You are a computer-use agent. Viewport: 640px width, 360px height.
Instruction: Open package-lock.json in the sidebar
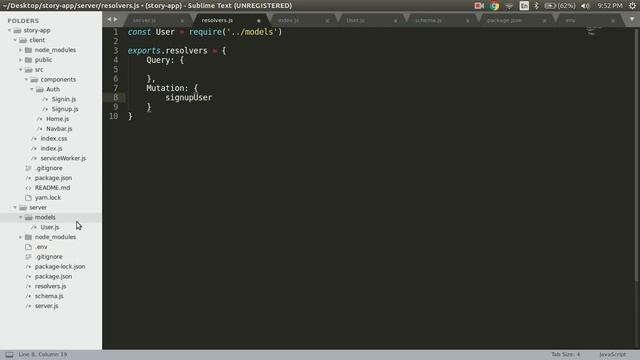pyautogui.click(x=60, y=266)
